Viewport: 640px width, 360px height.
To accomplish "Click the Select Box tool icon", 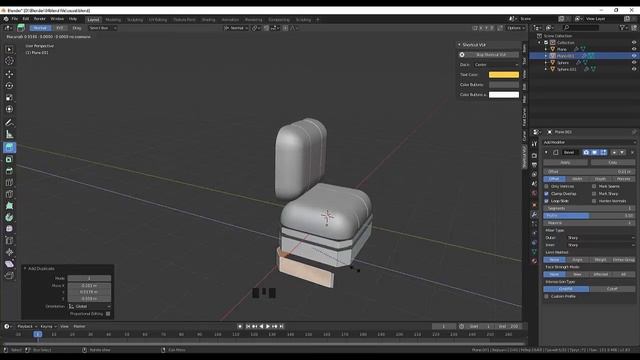I will click(x=9, y=49).
